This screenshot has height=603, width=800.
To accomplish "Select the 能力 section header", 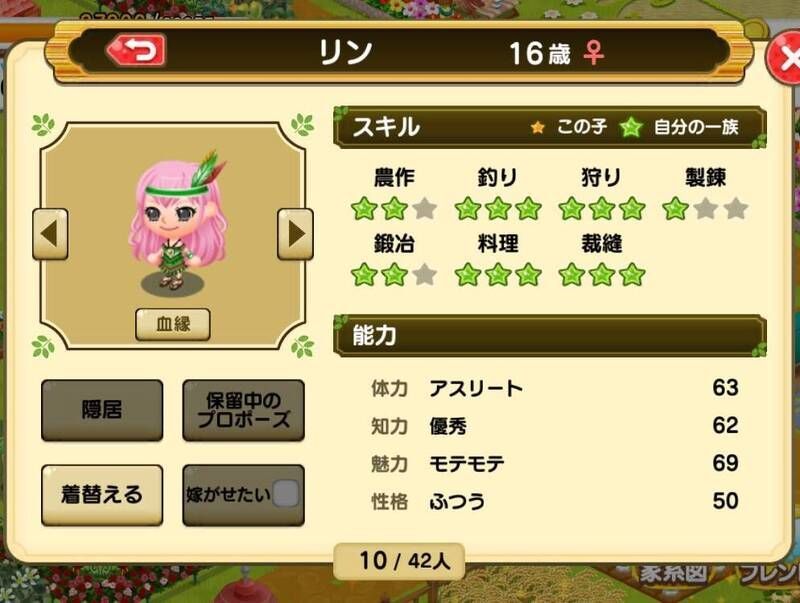I will click(549, 336).
